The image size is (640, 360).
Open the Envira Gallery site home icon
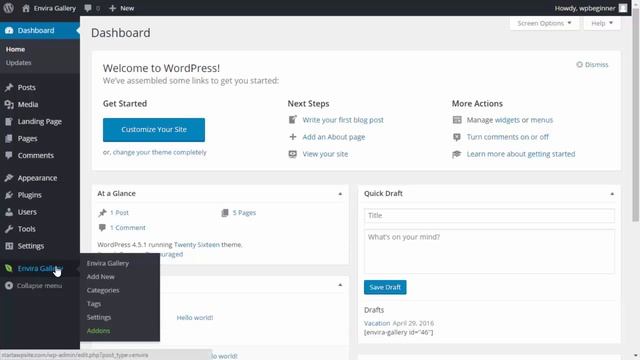(26, 8)
